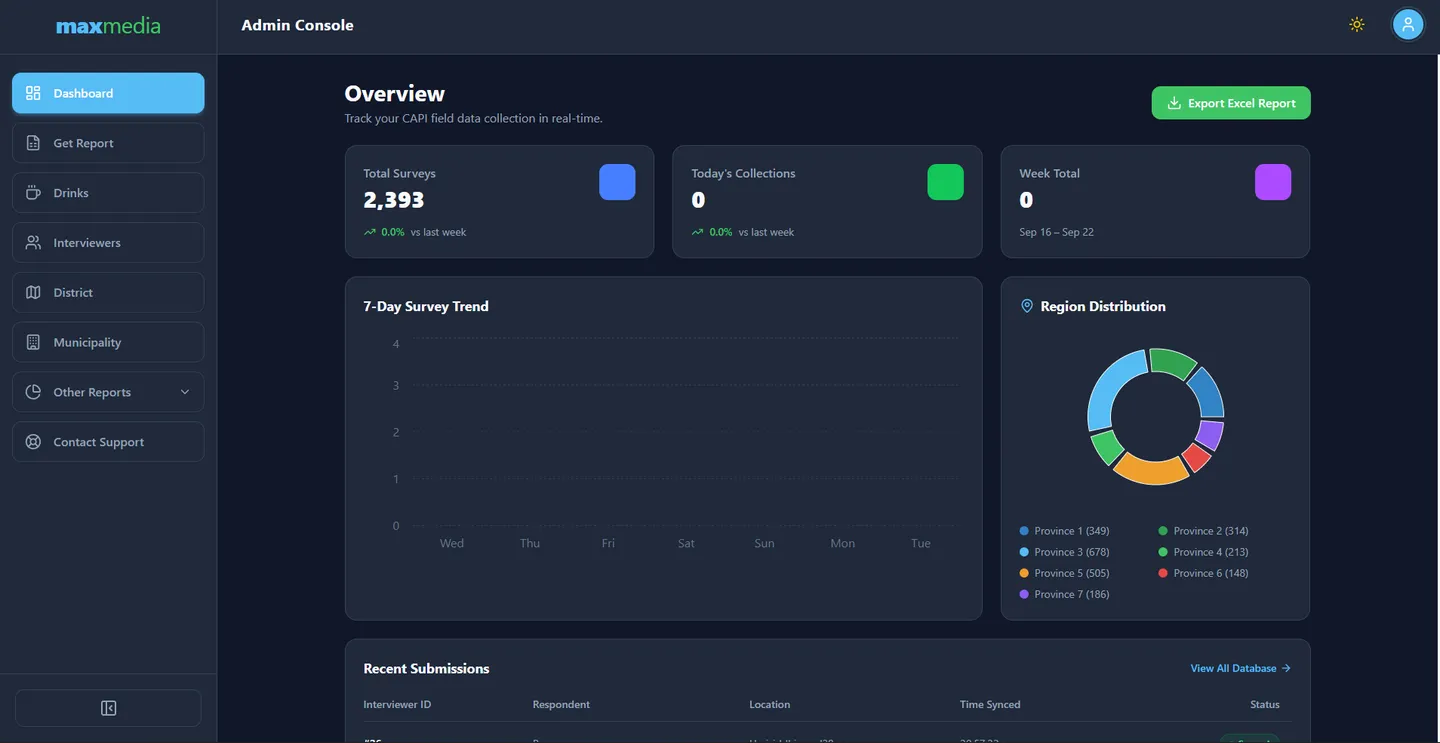Click the Today's Collections trend arrow icon
This screenshot has height=743, width=1440.
[698, 232]
